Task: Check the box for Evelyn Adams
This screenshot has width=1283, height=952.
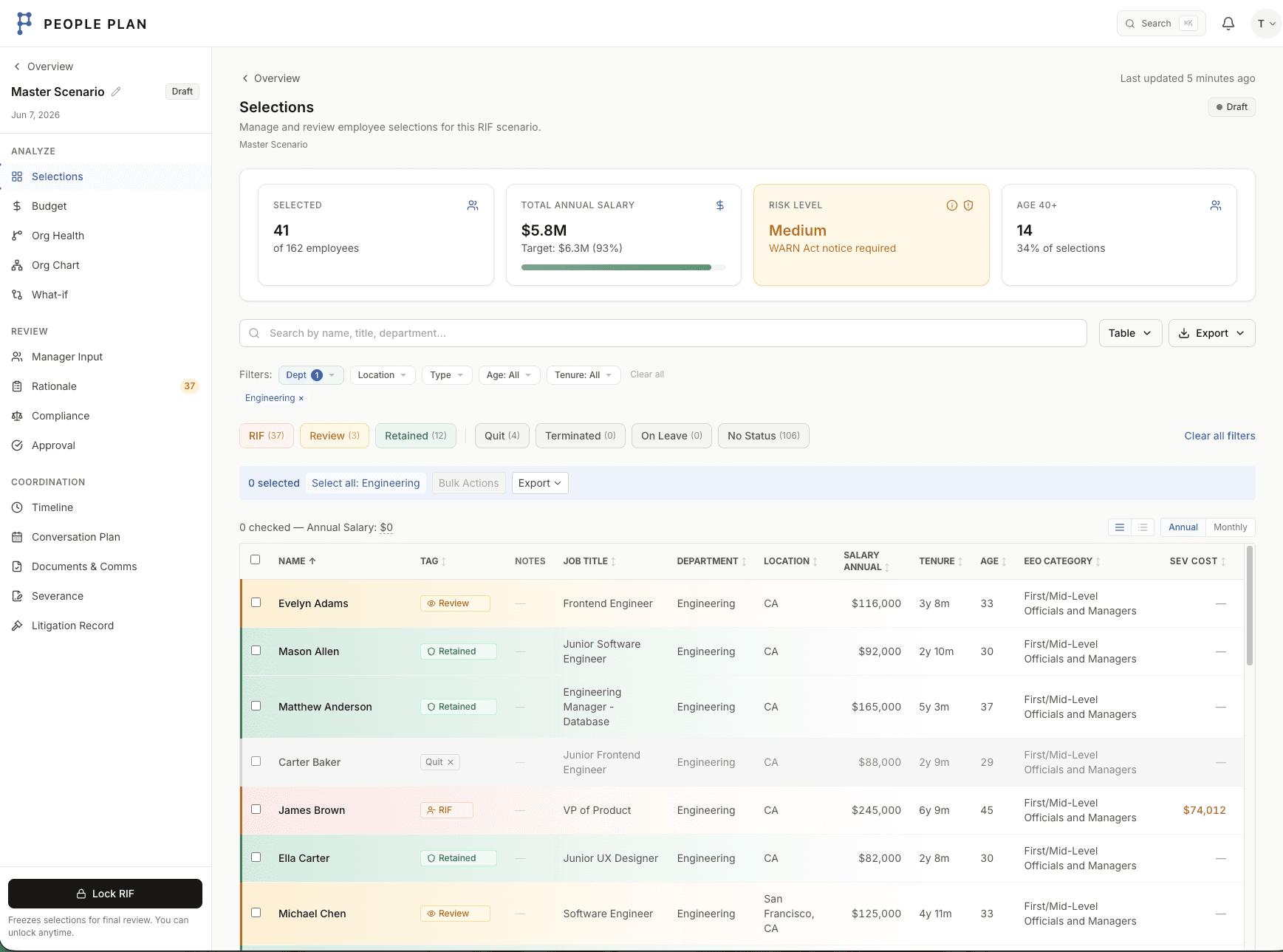Action: [x=256, y=603]
